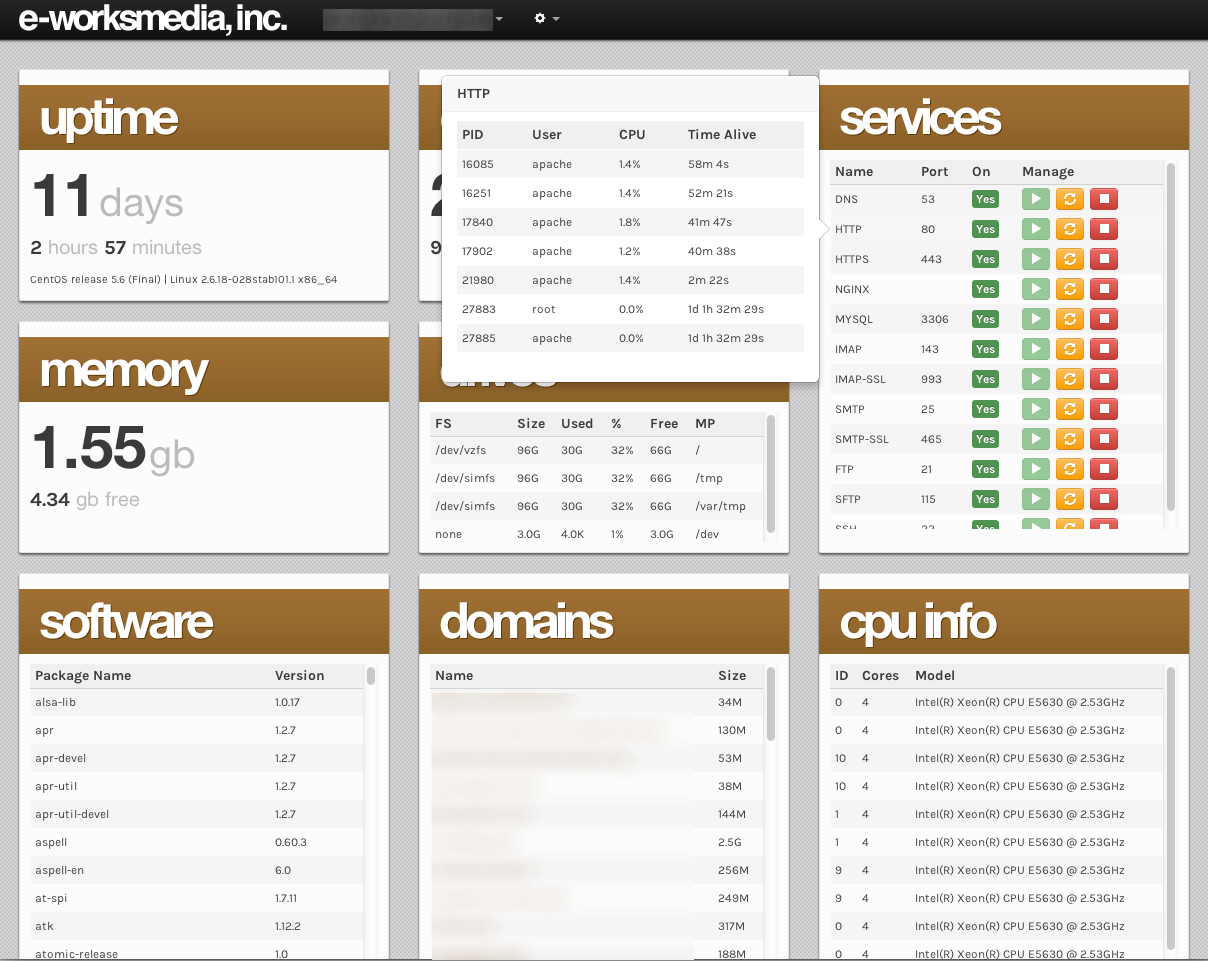Stop the FTP service

point(1103,469)
